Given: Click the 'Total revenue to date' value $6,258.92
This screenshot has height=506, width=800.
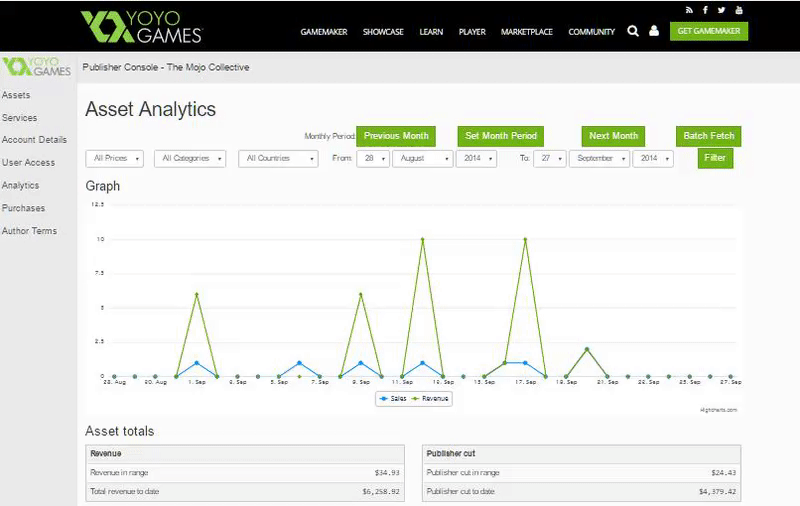Looking at the screenshot, I should coord(381,492).
